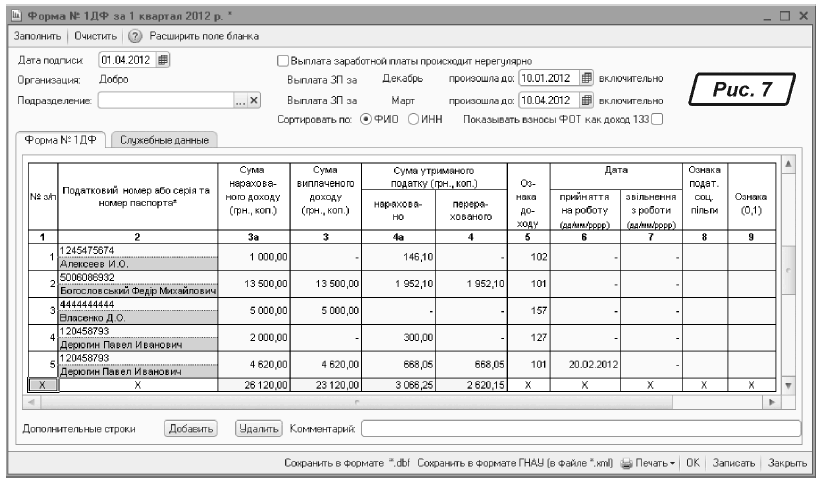This screenshot has height=486, width=820.
Task: Open Подразделение selection with ellipsis button
Action: click(x=239, y=100)
